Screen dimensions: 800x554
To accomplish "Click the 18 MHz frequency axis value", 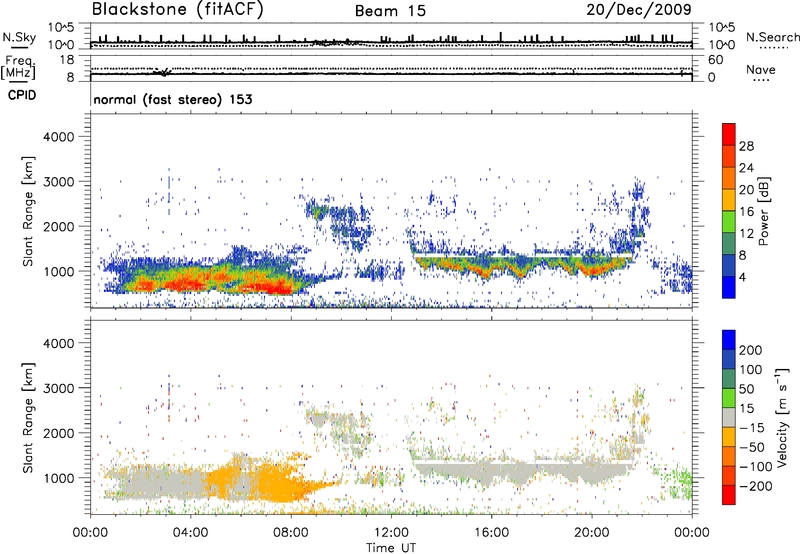I will click(67, 60).
